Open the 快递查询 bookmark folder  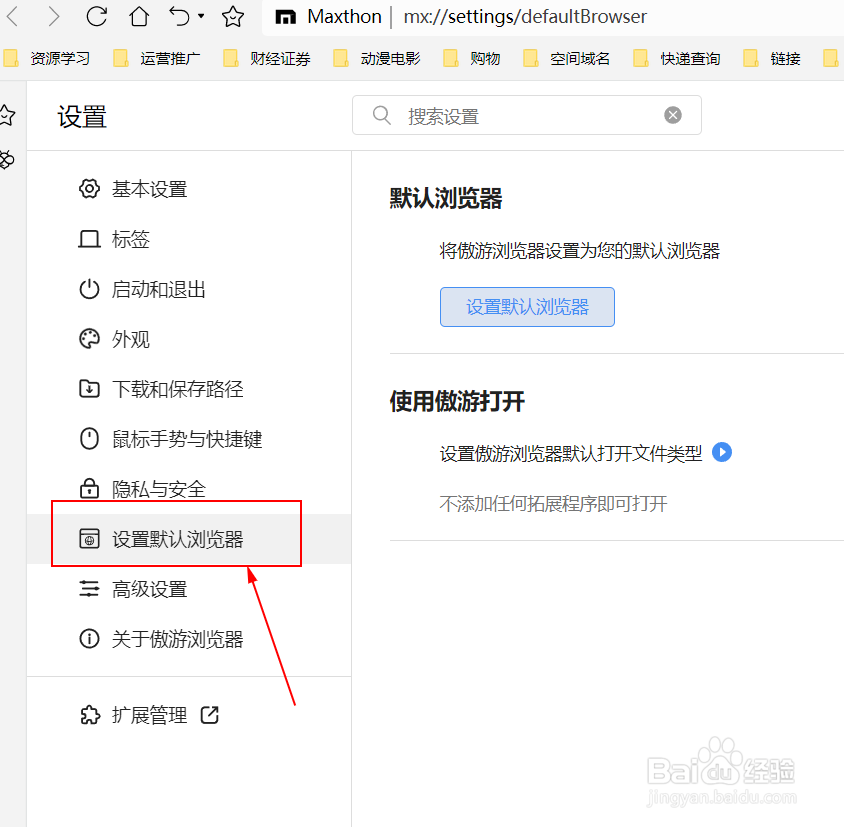677,58
